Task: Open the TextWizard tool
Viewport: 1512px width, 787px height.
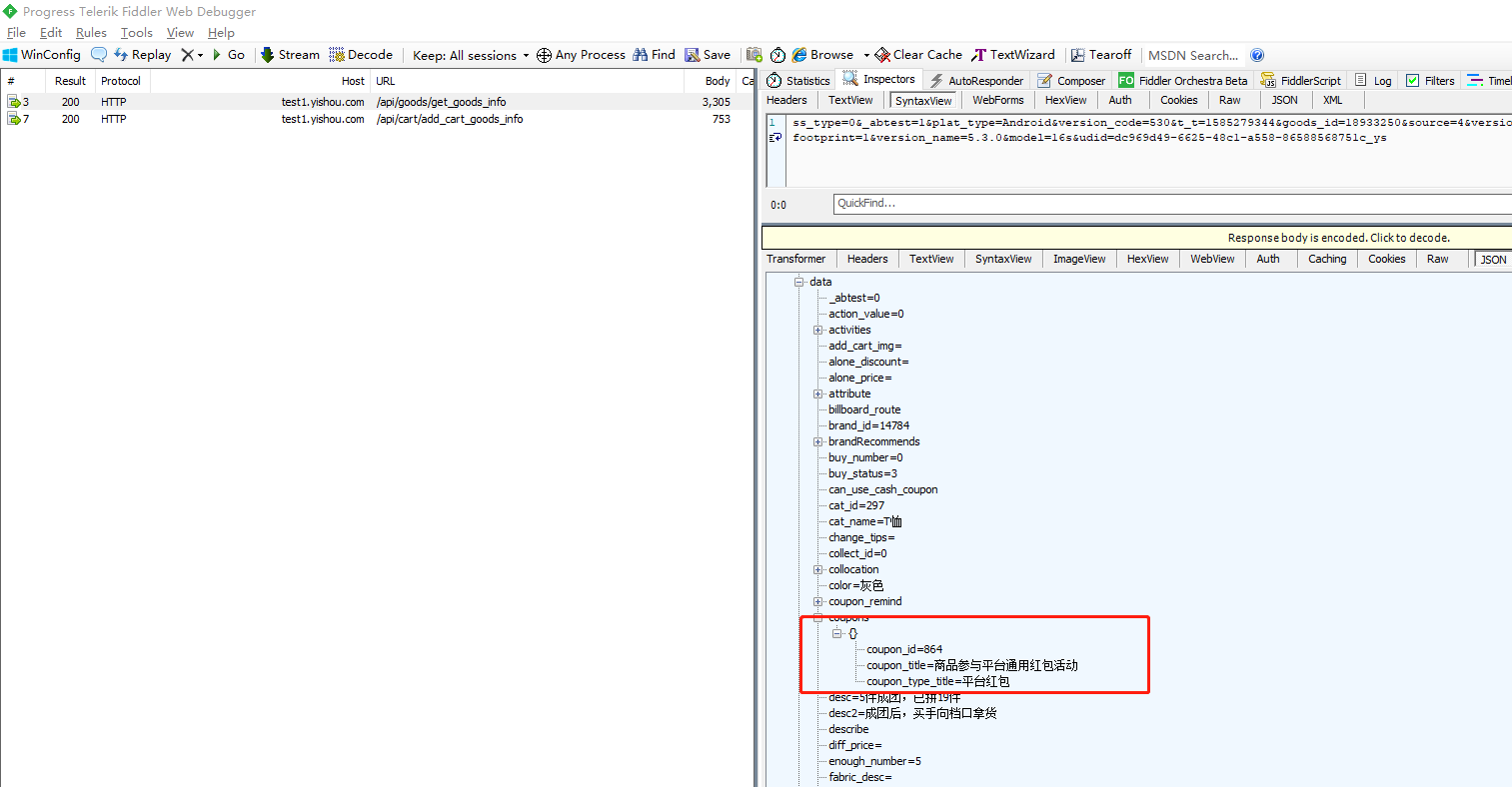Action: click(x=1013, y=55)
